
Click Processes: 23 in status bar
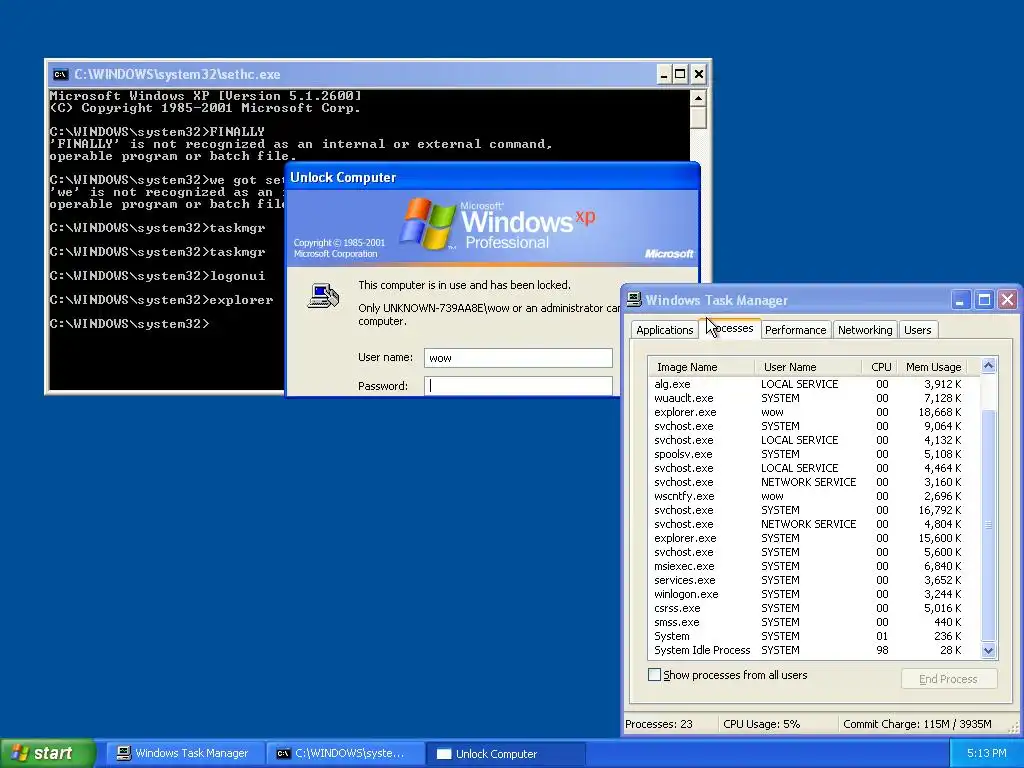point(658,724)
